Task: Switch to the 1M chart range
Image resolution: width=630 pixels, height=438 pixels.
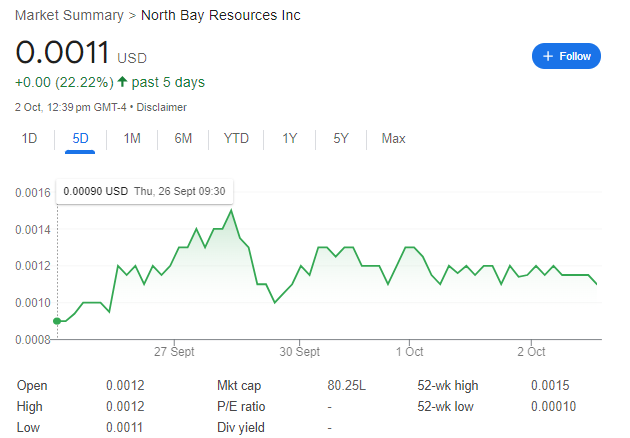Action: pos(132,139)
